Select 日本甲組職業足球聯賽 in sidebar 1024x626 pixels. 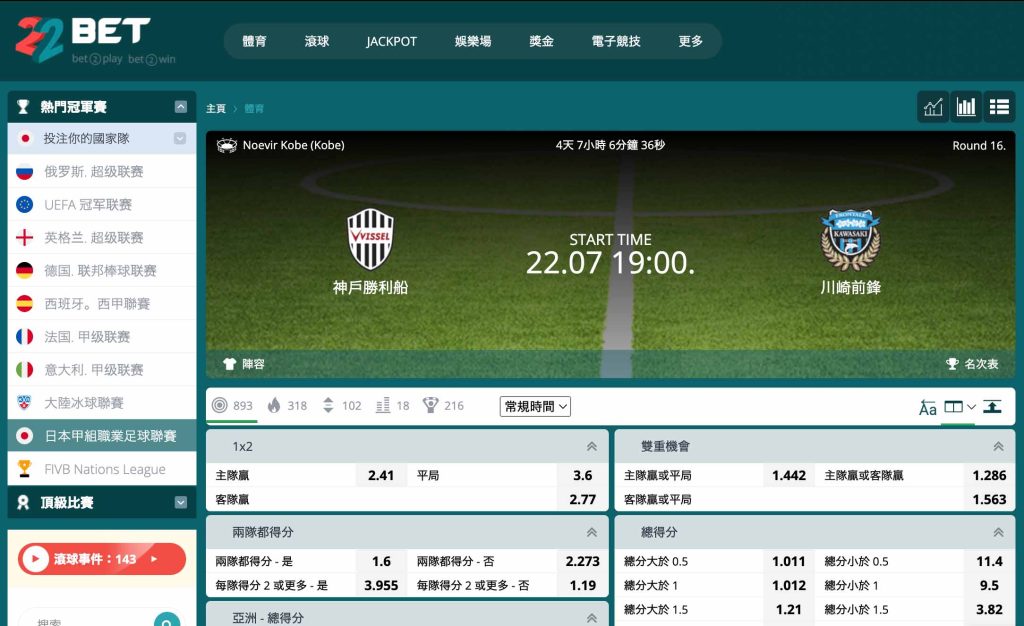[102, 435]
